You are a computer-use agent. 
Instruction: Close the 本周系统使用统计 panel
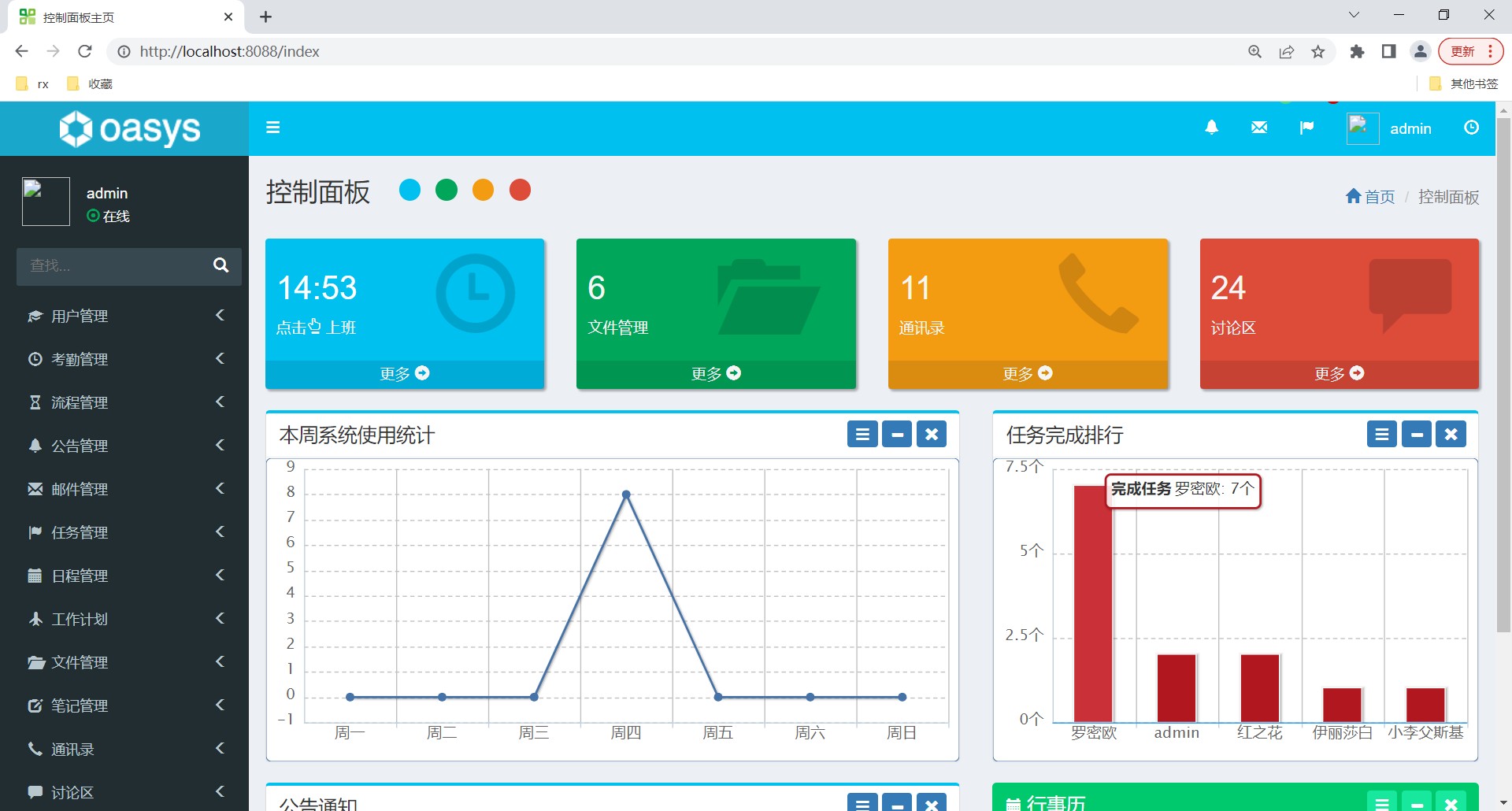[932, 434]
